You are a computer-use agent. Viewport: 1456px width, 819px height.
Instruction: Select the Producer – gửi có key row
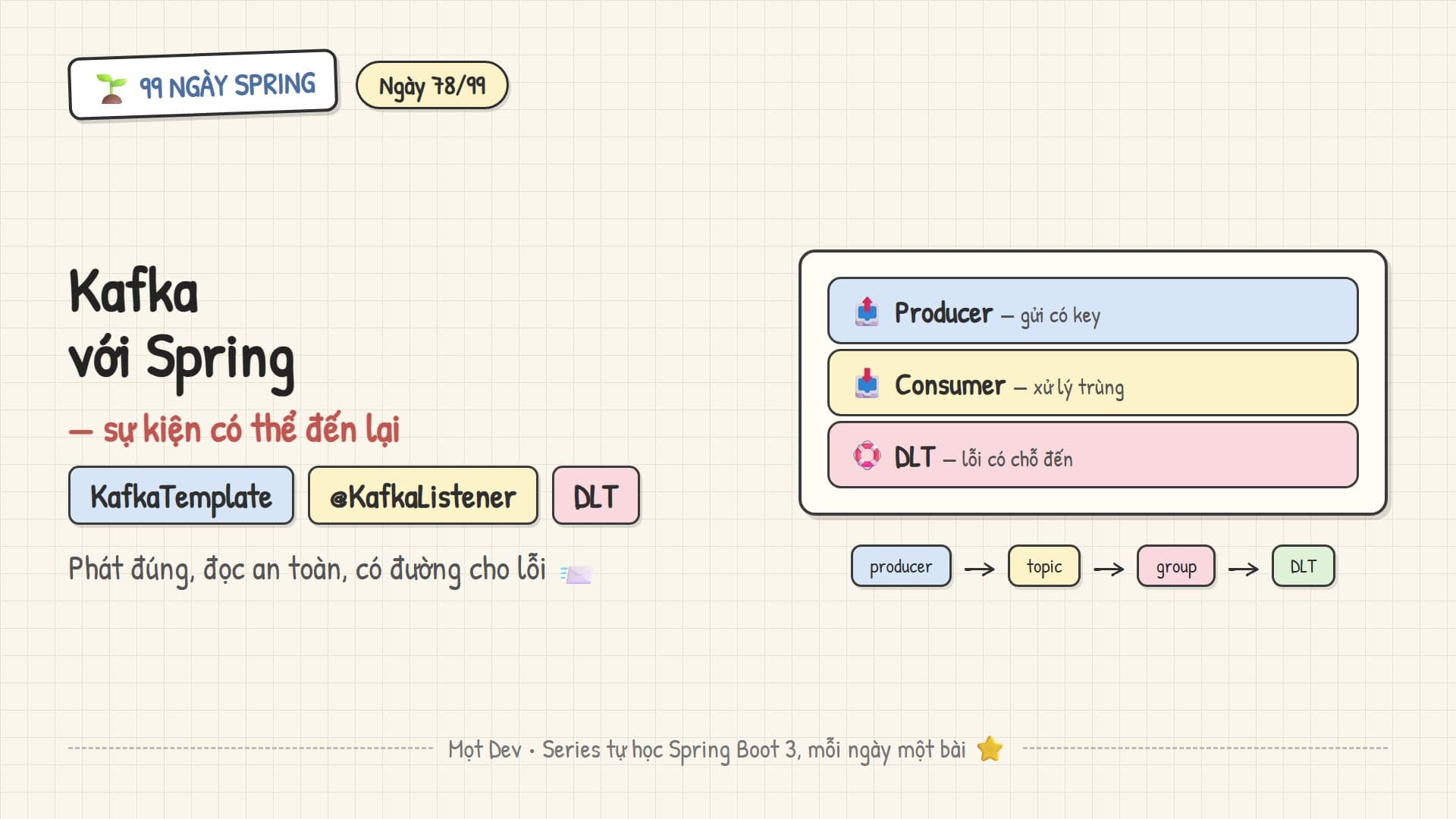click(x=1093, y=311)
